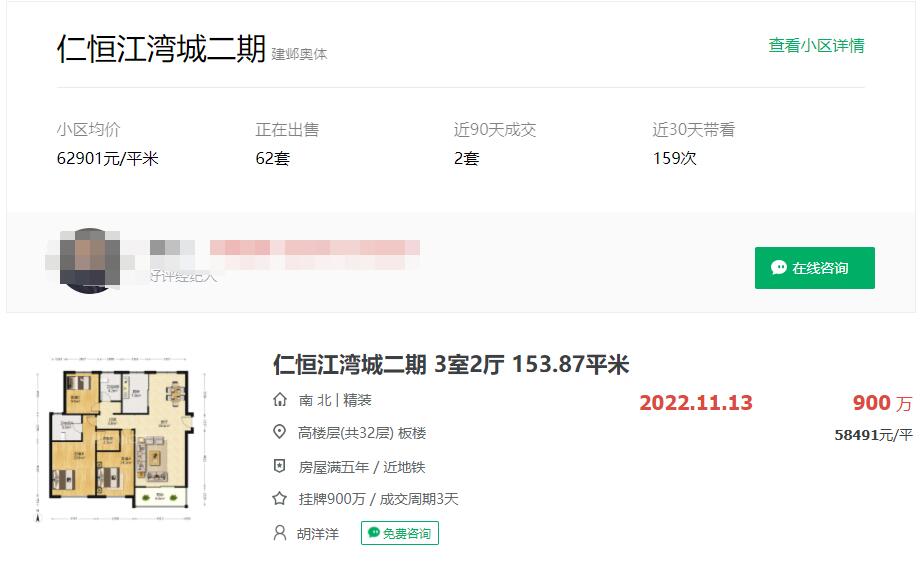Click the location pin icon beside 高楼层
This screenshot has width=921, height=573.
(x=280, y=432)
